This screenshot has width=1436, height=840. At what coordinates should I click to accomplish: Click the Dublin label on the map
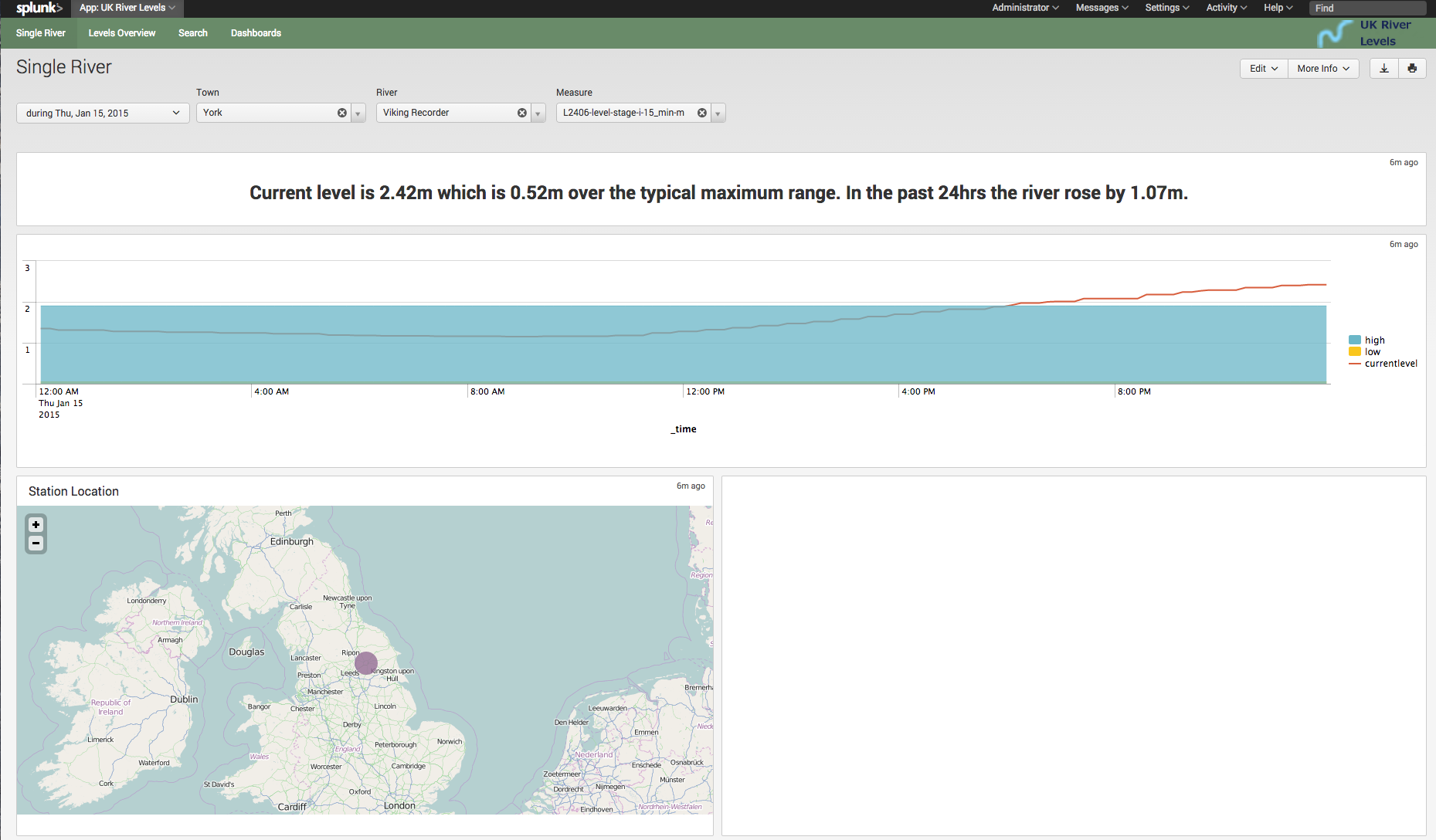pyautogui.click(x=184, y=699)
